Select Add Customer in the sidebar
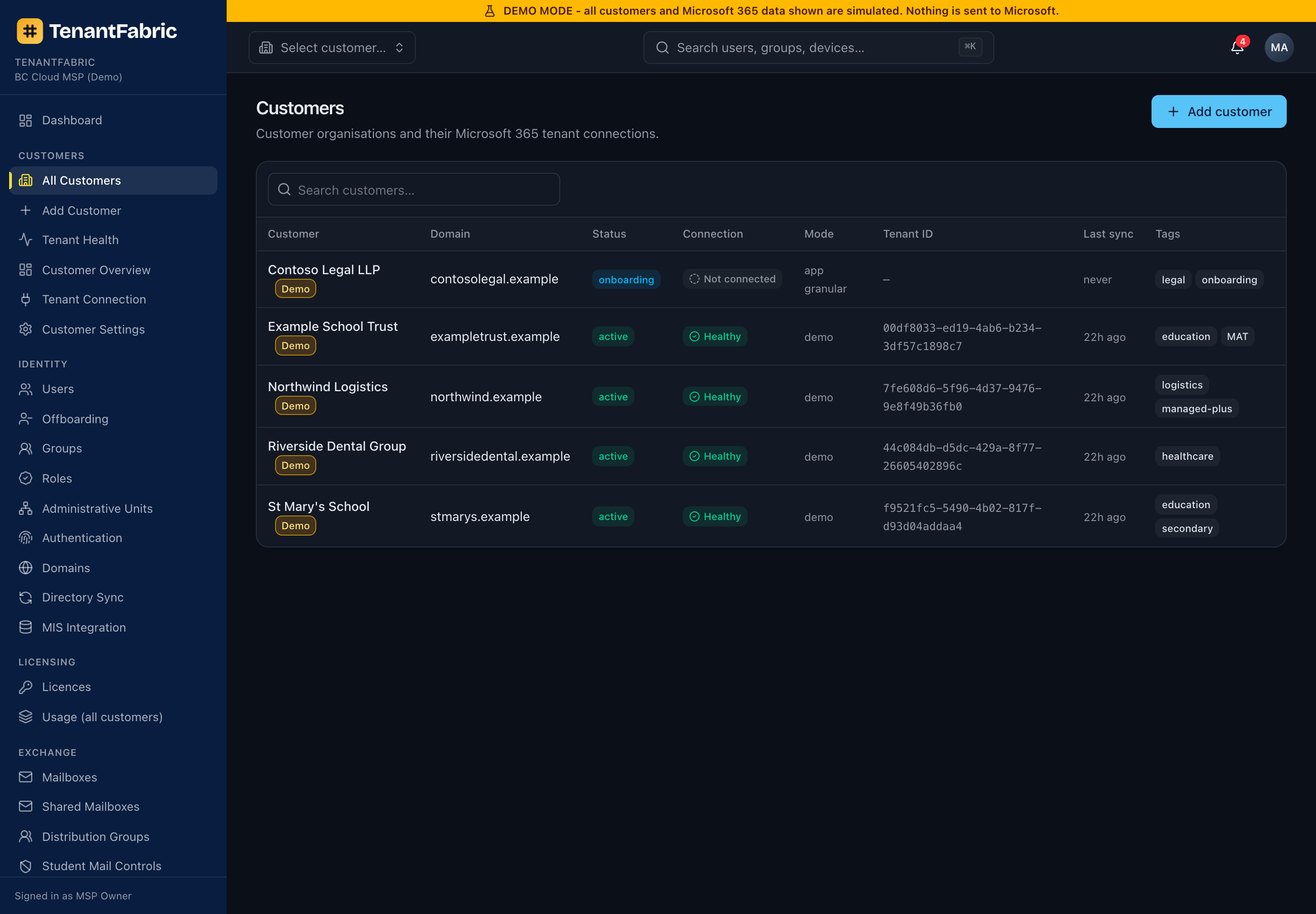The height and width of the screenshot is (914, 1316). tap(113, 211)
